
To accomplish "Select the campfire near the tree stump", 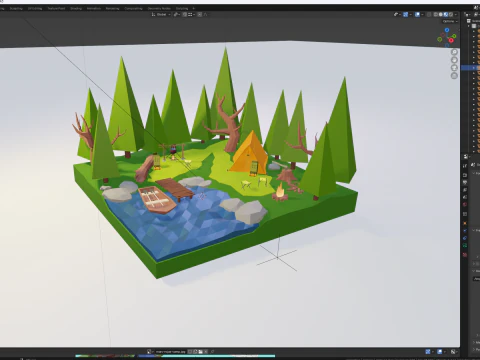I will click(x=280, y=193).
